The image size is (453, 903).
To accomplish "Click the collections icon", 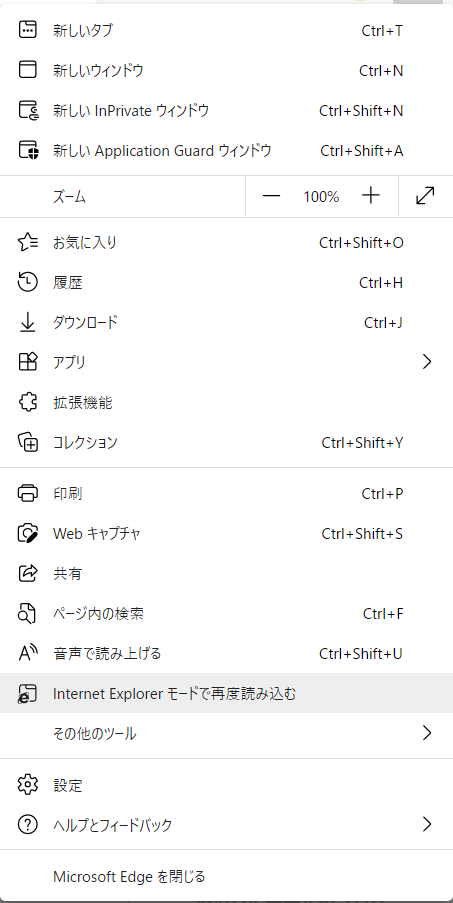I will (28, 442).
